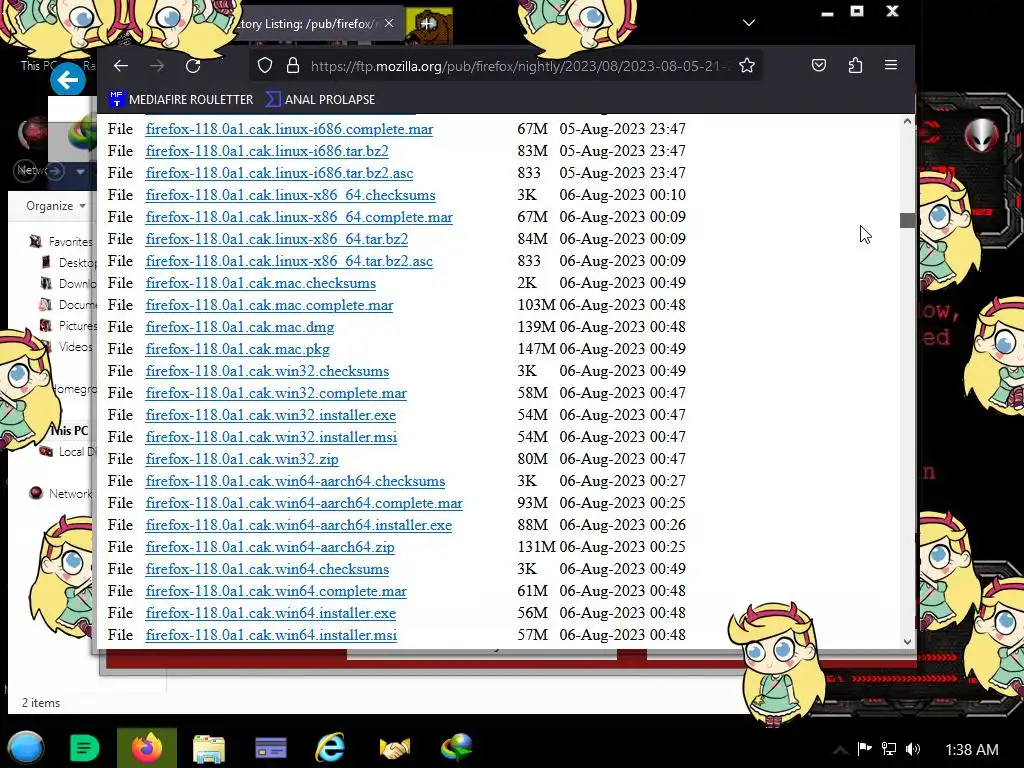This screenshot has width=1024, height=768.
Task: Launch Internet Explorer from taskbar
Action: [330, 748]
